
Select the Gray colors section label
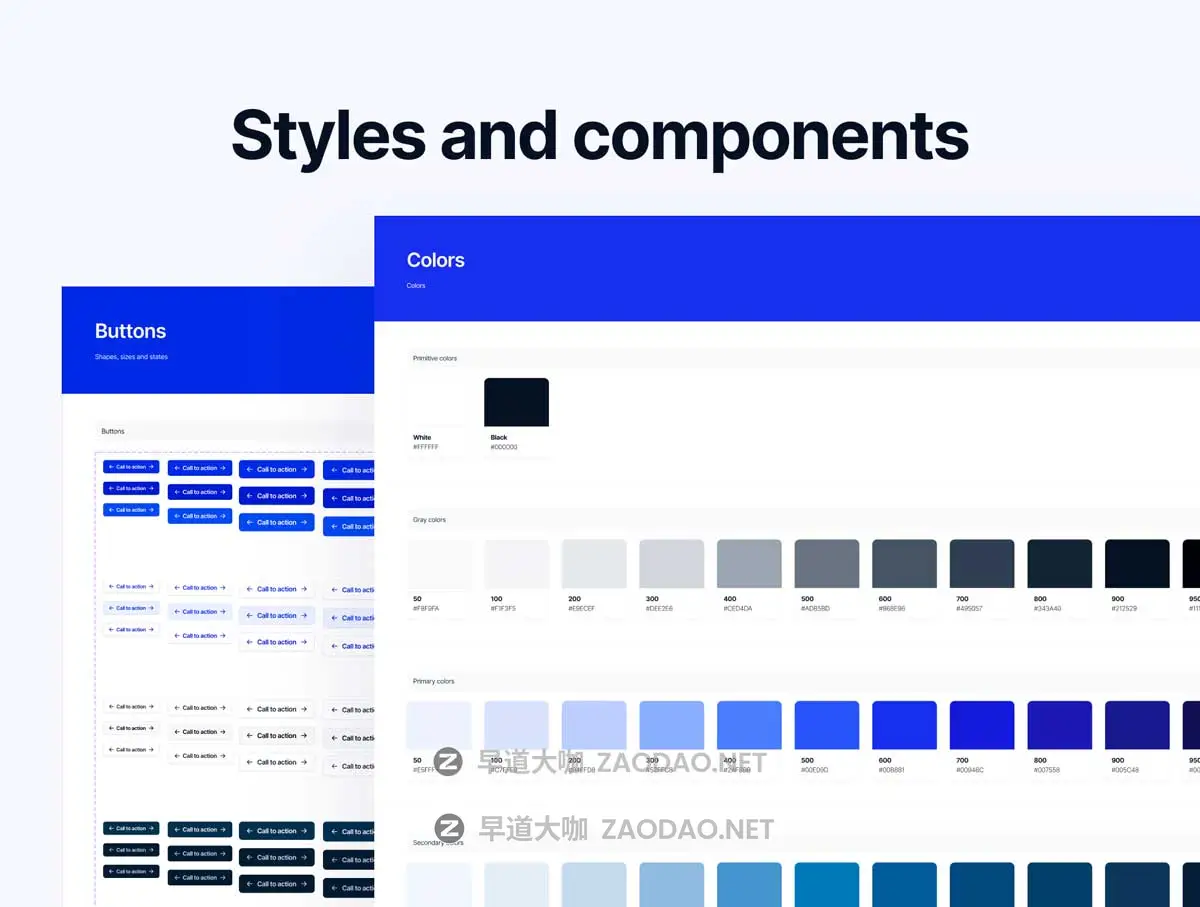[x=430, y=520]
